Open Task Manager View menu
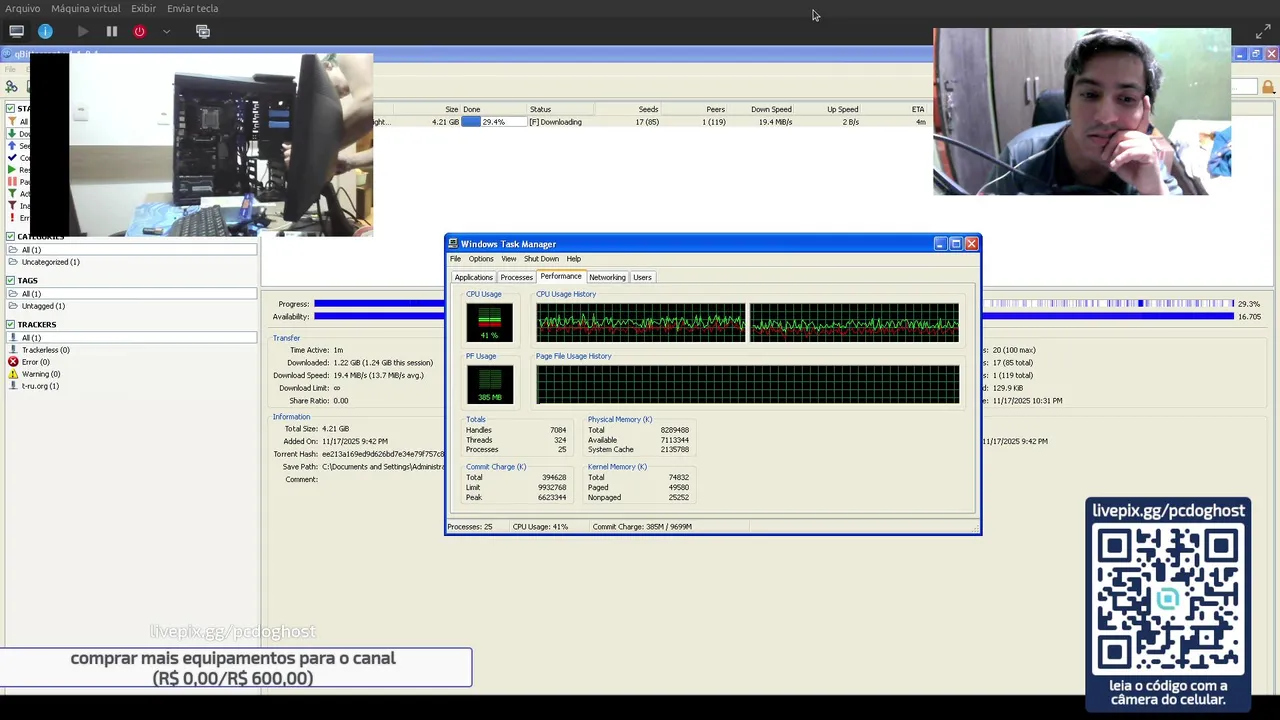Screen dimensions: 1280x720 point(509,259)
